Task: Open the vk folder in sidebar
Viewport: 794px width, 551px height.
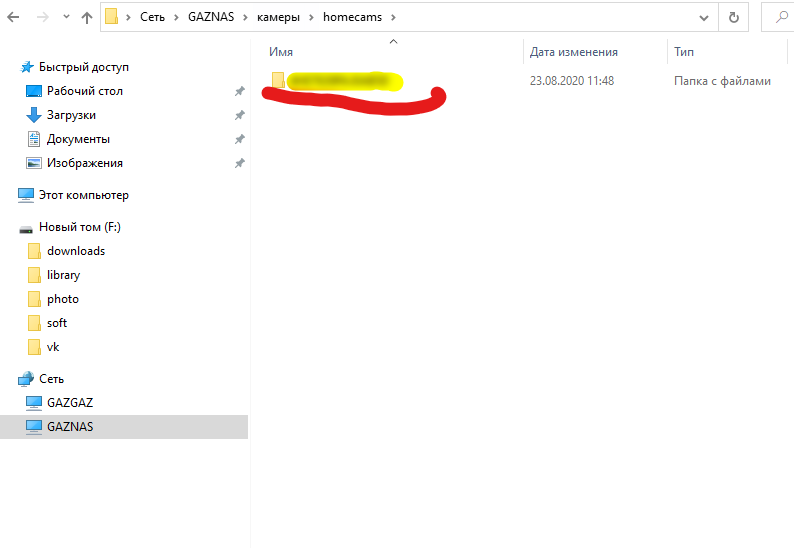Action: 53,347
